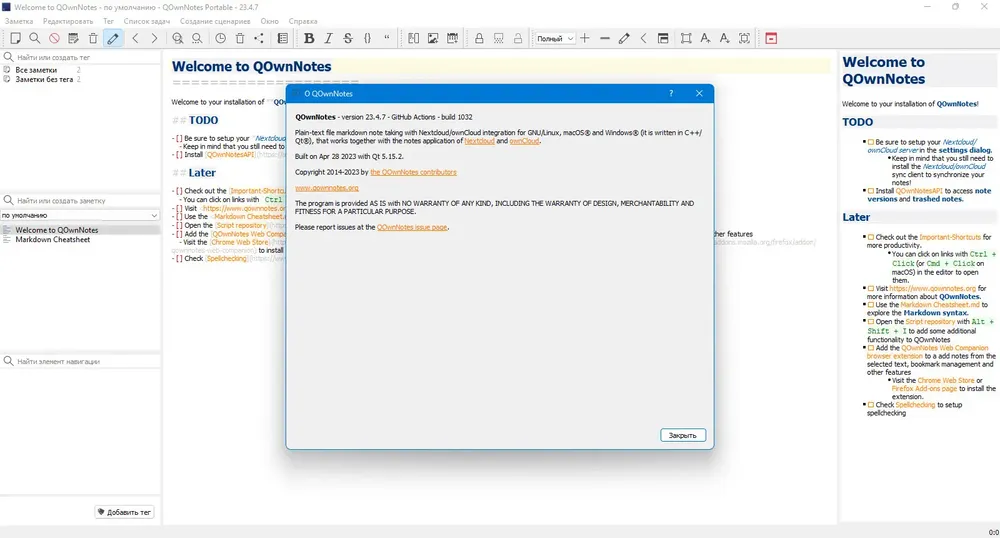Image resolution: width=1000 pixels, height=538 pixels.
Task: Insert a code block with braces icon
Action: [367, 38]
